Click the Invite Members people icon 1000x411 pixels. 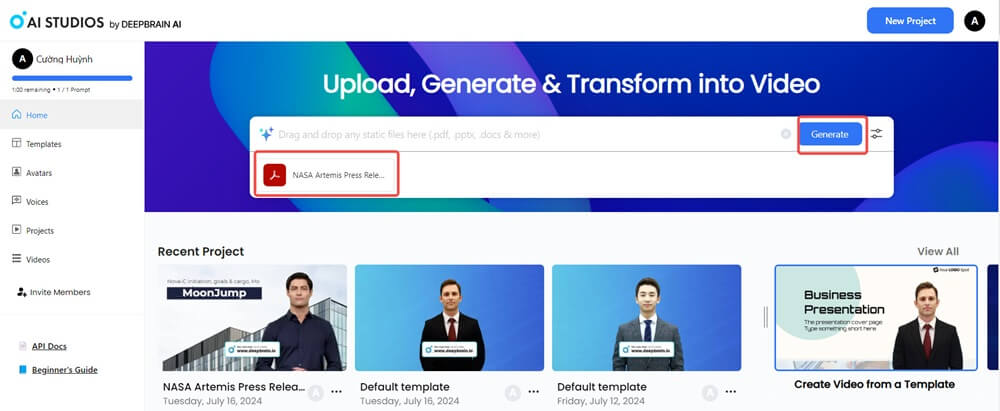(x=22, y=292)
